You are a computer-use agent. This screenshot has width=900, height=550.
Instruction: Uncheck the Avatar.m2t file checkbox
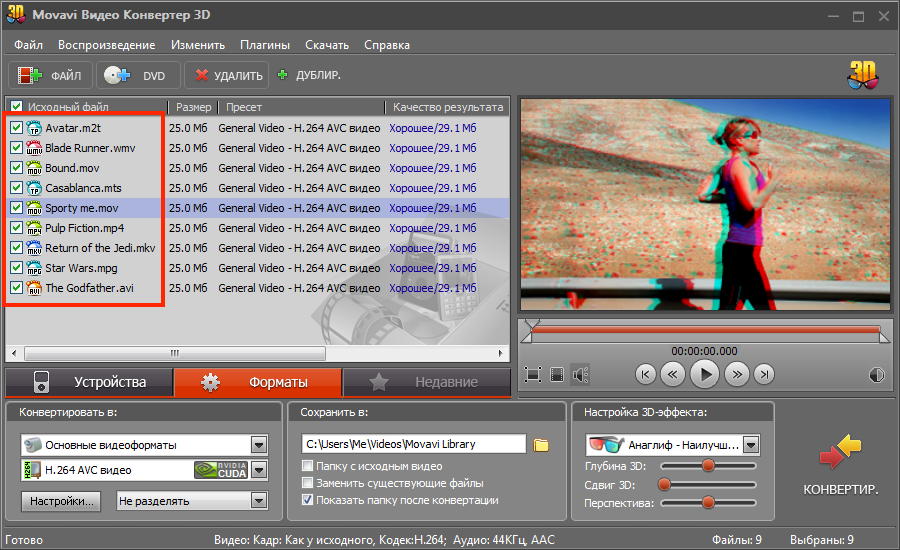point(16,128)
